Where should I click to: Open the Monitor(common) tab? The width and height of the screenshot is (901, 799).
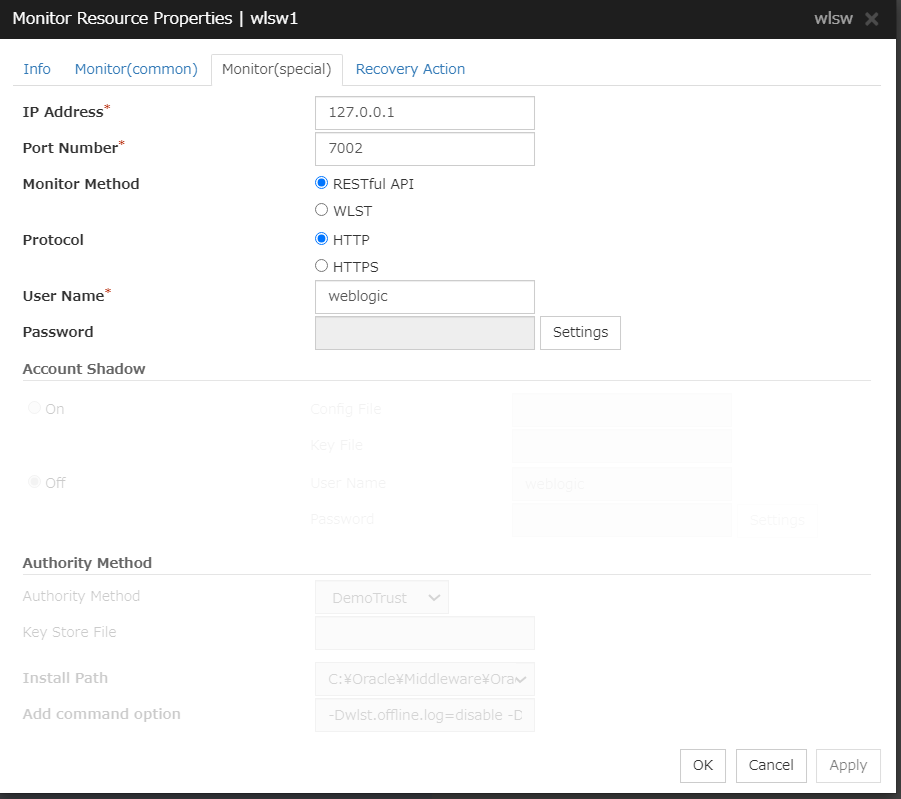point(136,69)
